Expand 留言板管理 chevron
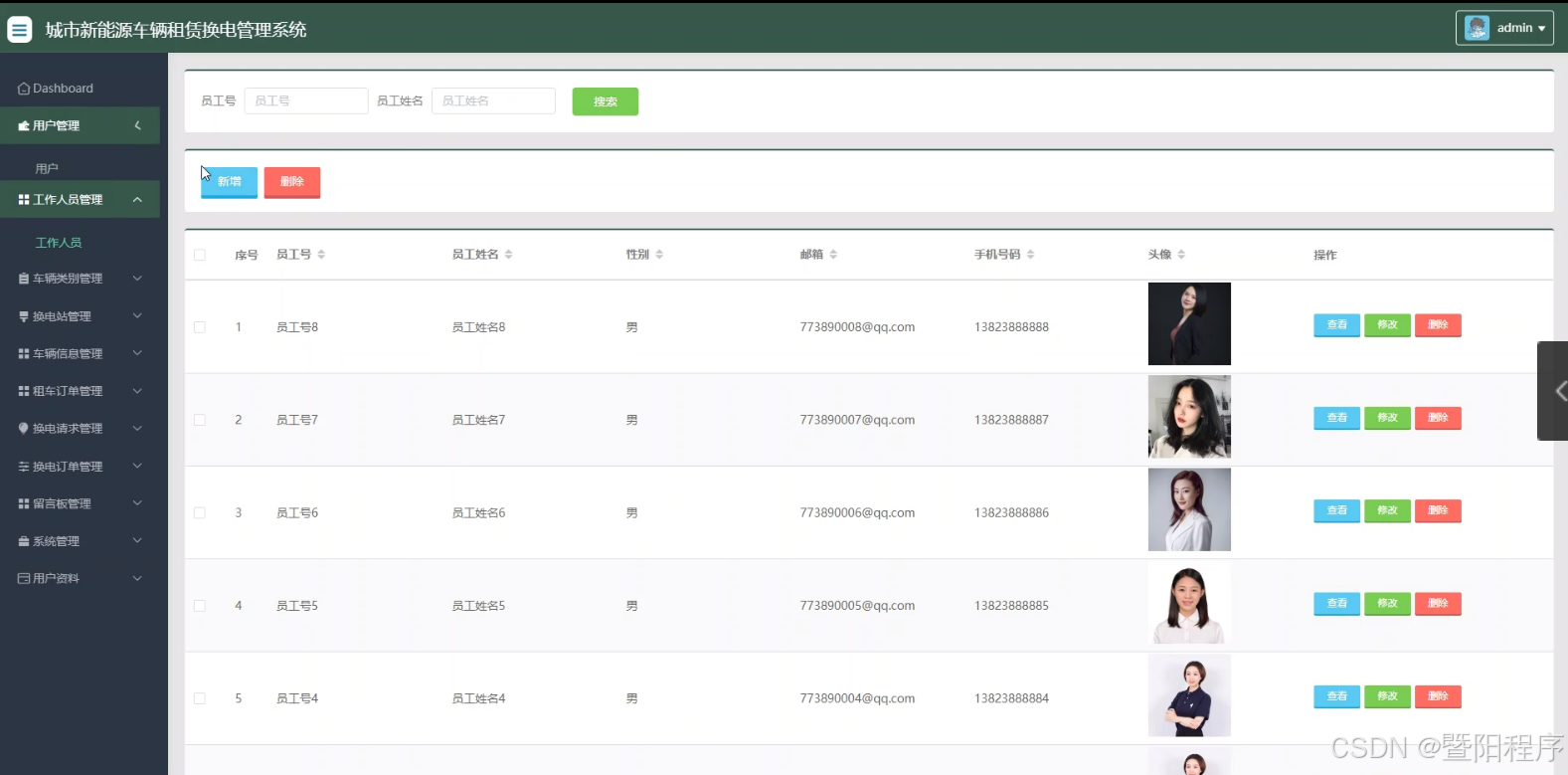The height and width of the screenshot is (775, 1568). (x=137, y=504)
